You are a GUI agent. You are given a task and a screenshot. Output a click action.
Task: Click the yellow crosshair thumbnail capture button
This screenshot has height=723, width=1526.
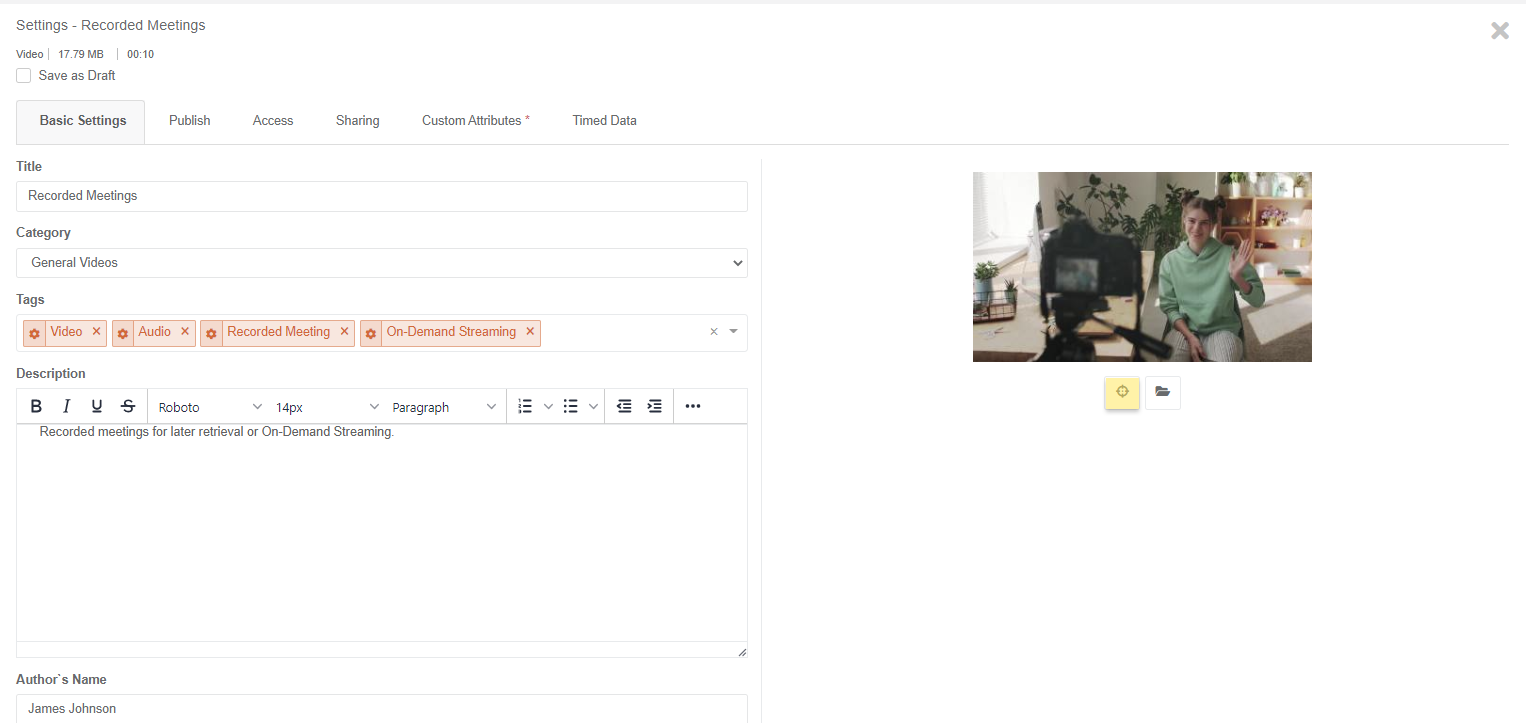pyautogui.click(x=1122, y=392)
